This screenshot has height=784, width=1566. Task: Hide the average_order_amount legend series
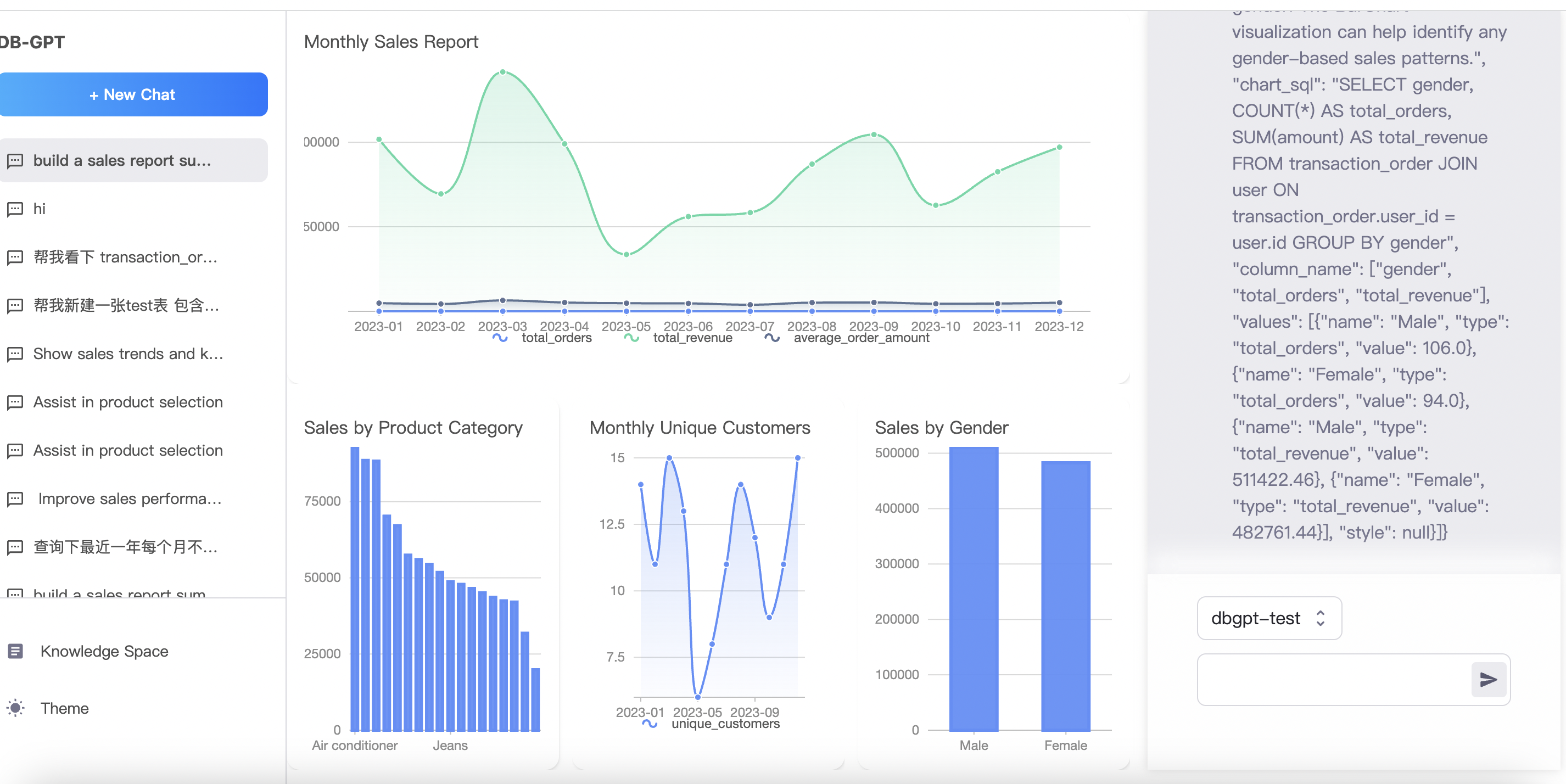tap(849, 338)
